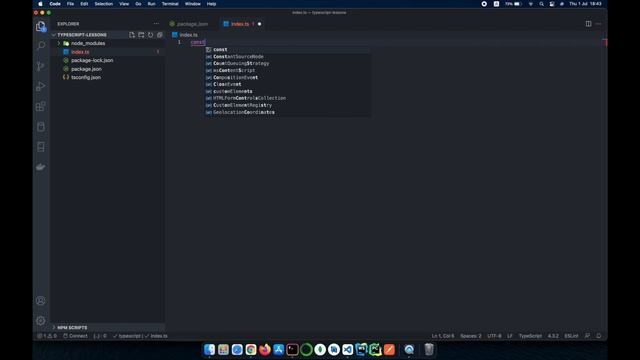Open the Help menu

211,4
